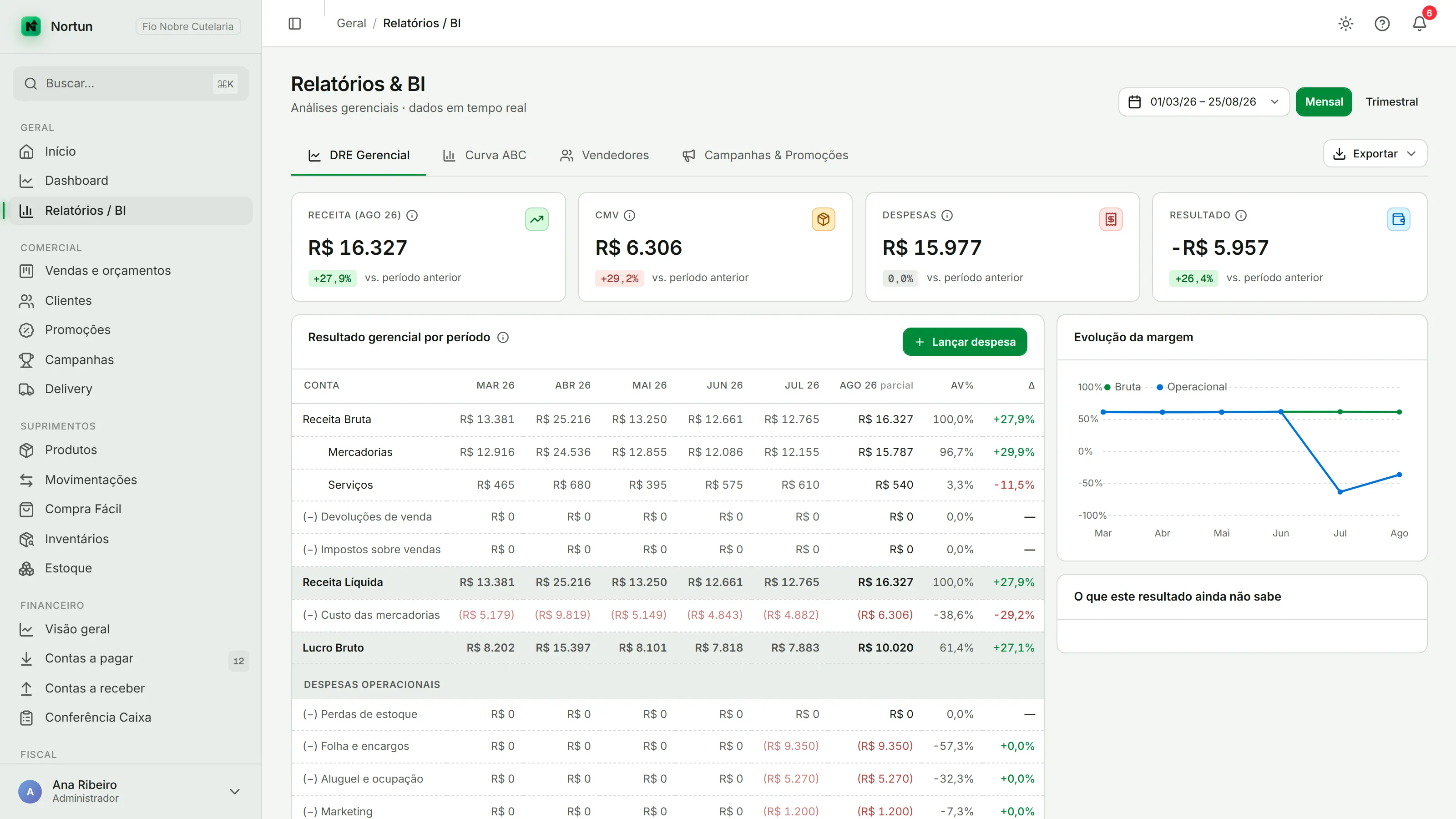Viewport: 1456px width, 819px height.
Task: Click the download arrow icon beside Contas a pagar
Action: pyautogui.click(x=26, y=658)
